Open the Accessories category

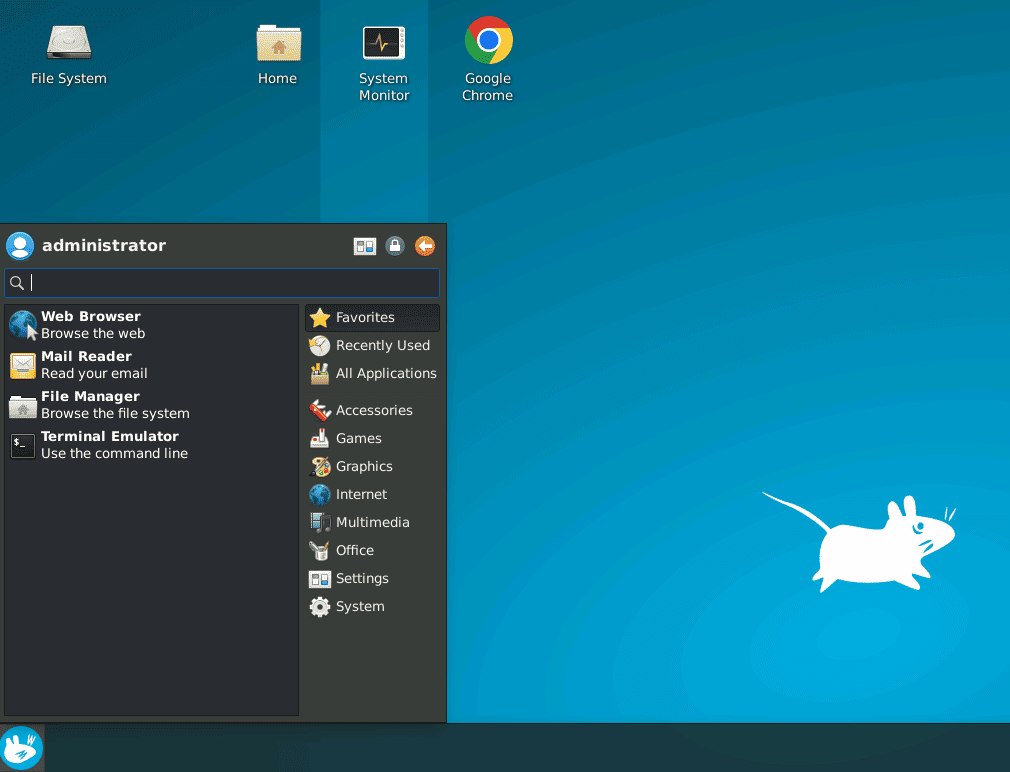pos(372,410)
